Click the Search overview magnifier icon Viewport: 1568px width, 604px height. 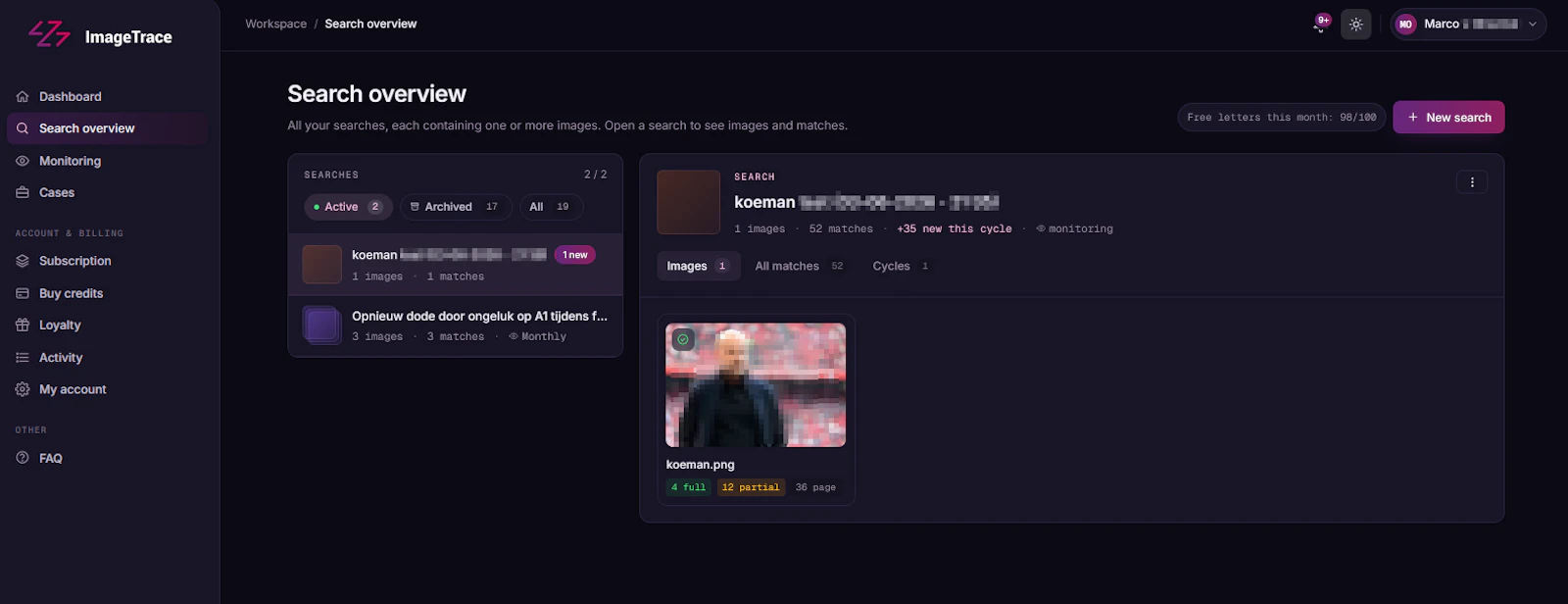(23, 128)
